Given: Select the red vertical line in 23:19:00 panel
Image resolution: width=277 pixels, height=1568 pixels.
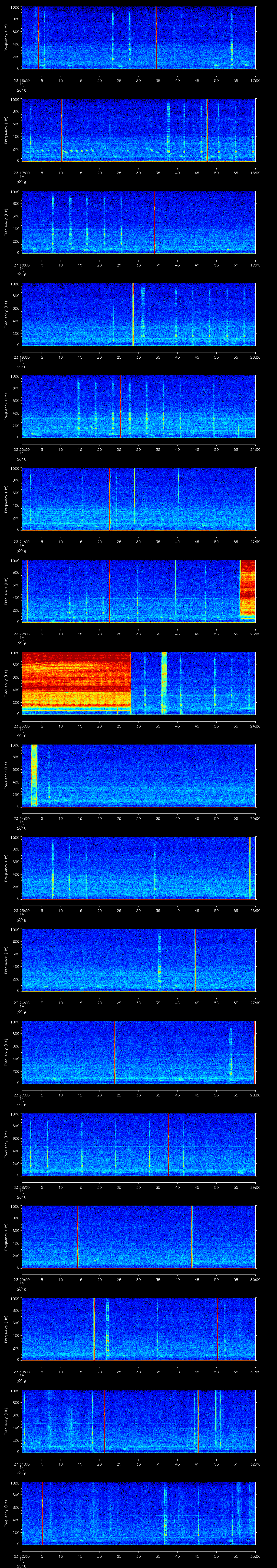Looking at the screenshot, I should click(133, 314).
